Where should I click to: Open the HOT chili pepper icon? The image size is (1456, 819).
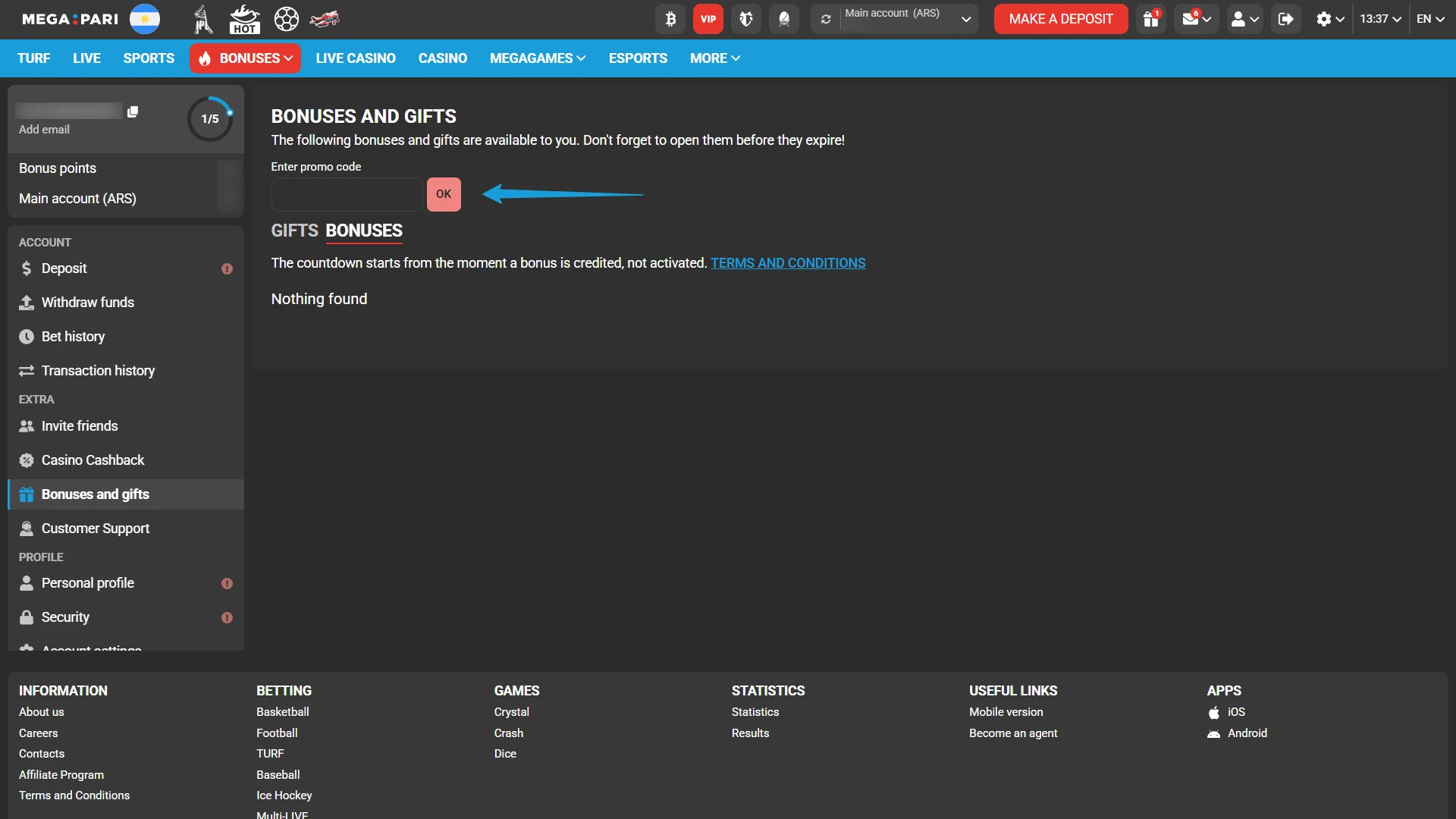tap(244, 19)
